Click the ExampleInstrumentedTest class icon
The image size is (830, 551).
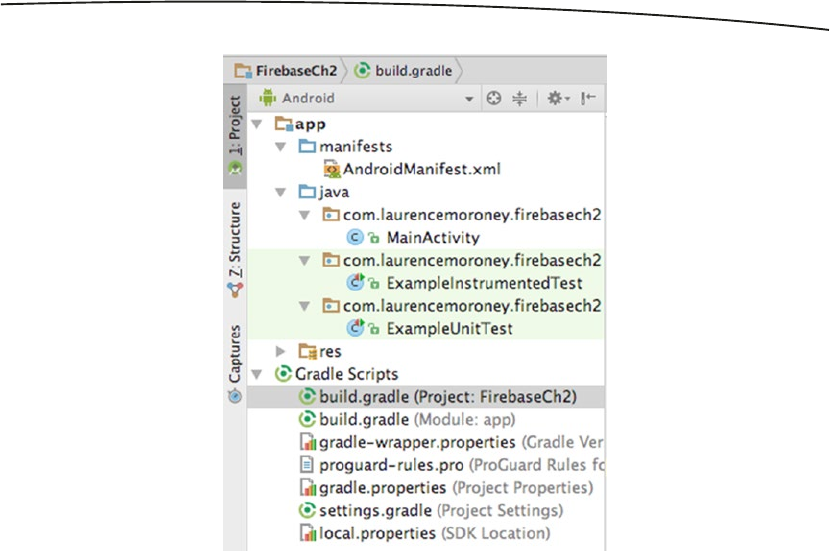pos(356,283)
